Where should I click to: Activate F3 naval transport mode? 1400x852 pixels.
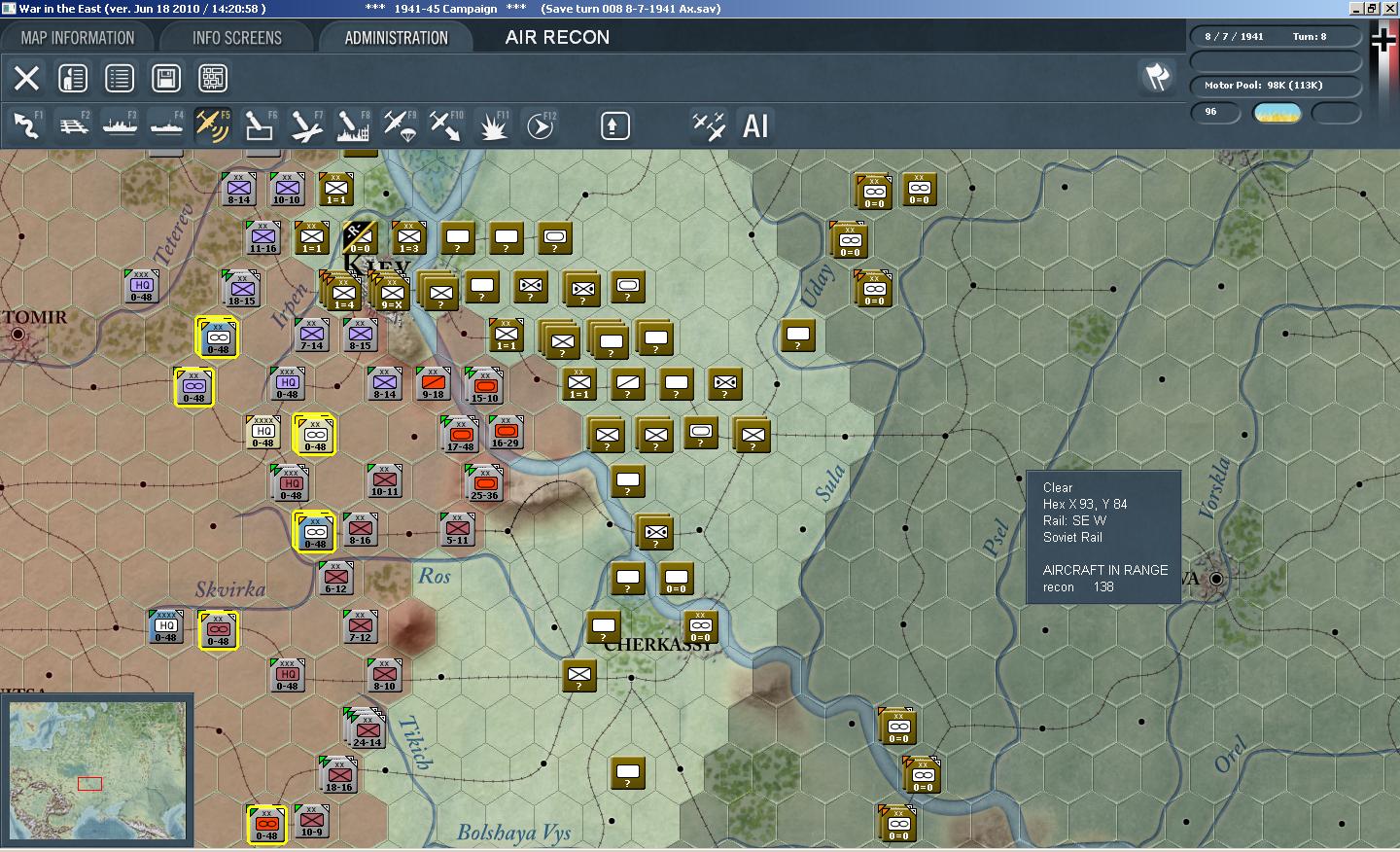[120, 125]
